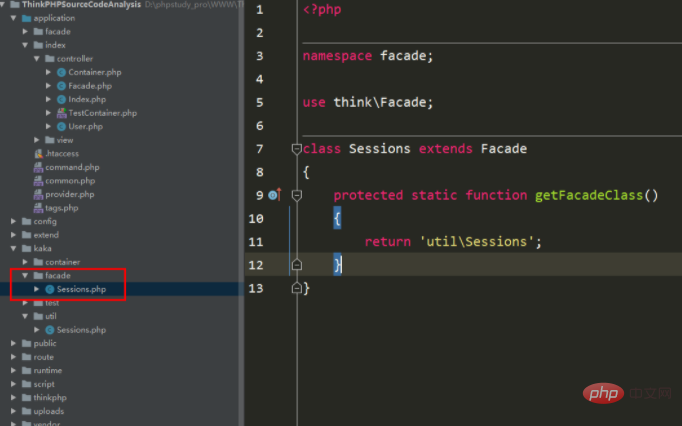The height and width of the screenshot is (426, 682).
Task: Expand the Container.php structure arrow
Action: 48,72
